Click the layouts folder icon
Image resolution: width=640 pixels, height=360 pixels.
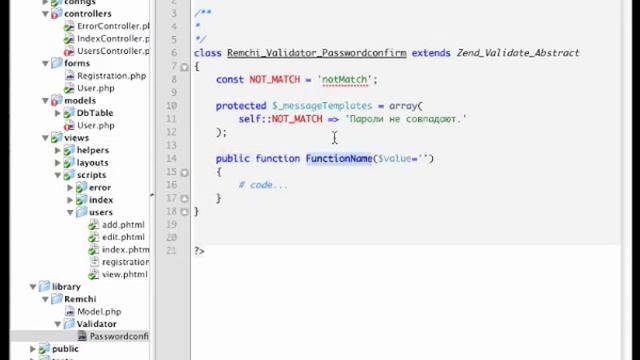click(x=69, y=162)
